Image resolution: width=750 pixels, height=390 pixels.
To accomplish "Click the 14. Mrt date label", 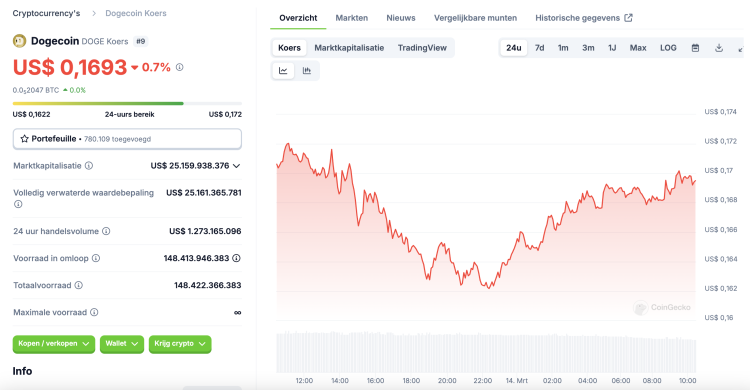I will point(517,380).
